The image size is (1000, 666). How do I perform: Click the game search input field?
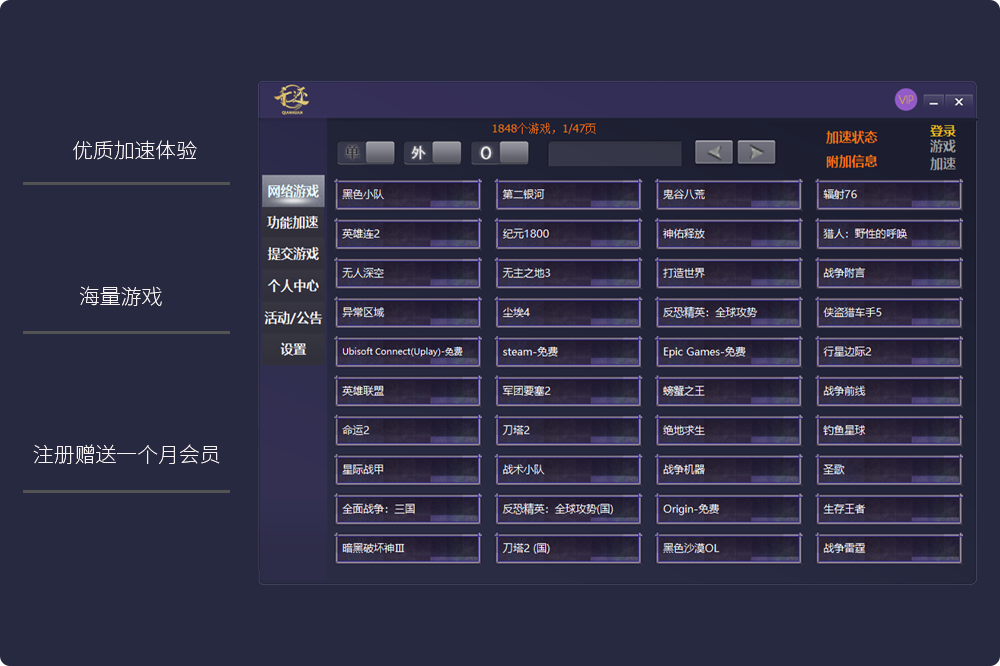point(615,153)
